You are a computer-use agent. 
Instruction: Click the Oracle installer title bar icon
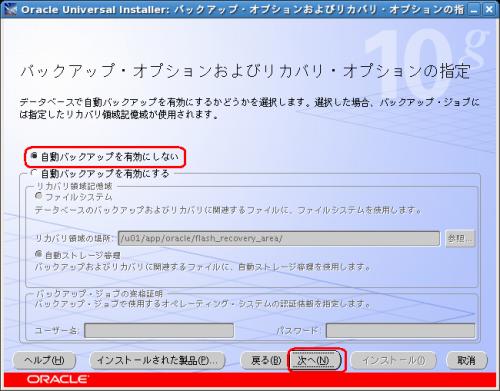pyautogui.click(x=10, y=9)
